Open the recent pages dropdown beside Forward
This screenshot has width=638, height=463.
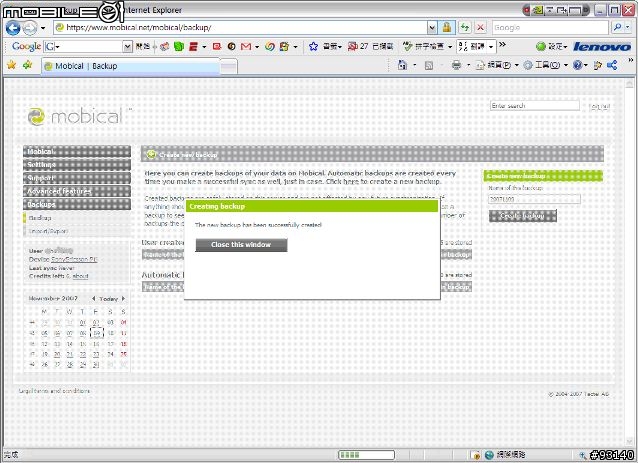point(43,28)
